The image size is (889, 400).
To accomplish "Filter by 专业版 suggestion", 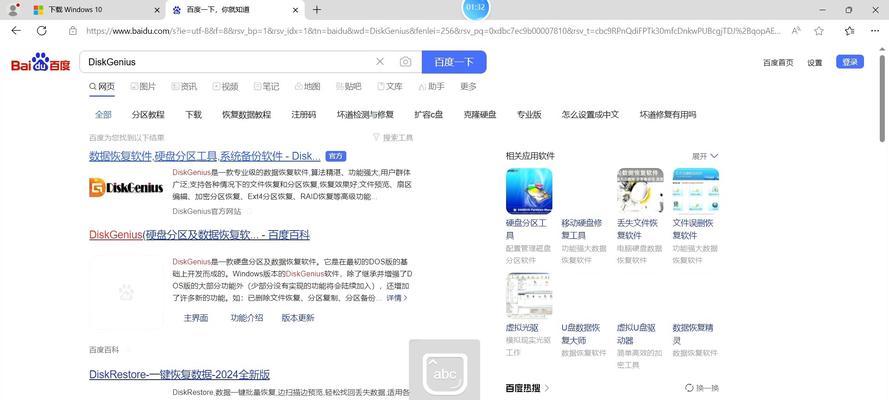I will click(x=529, y=114).
